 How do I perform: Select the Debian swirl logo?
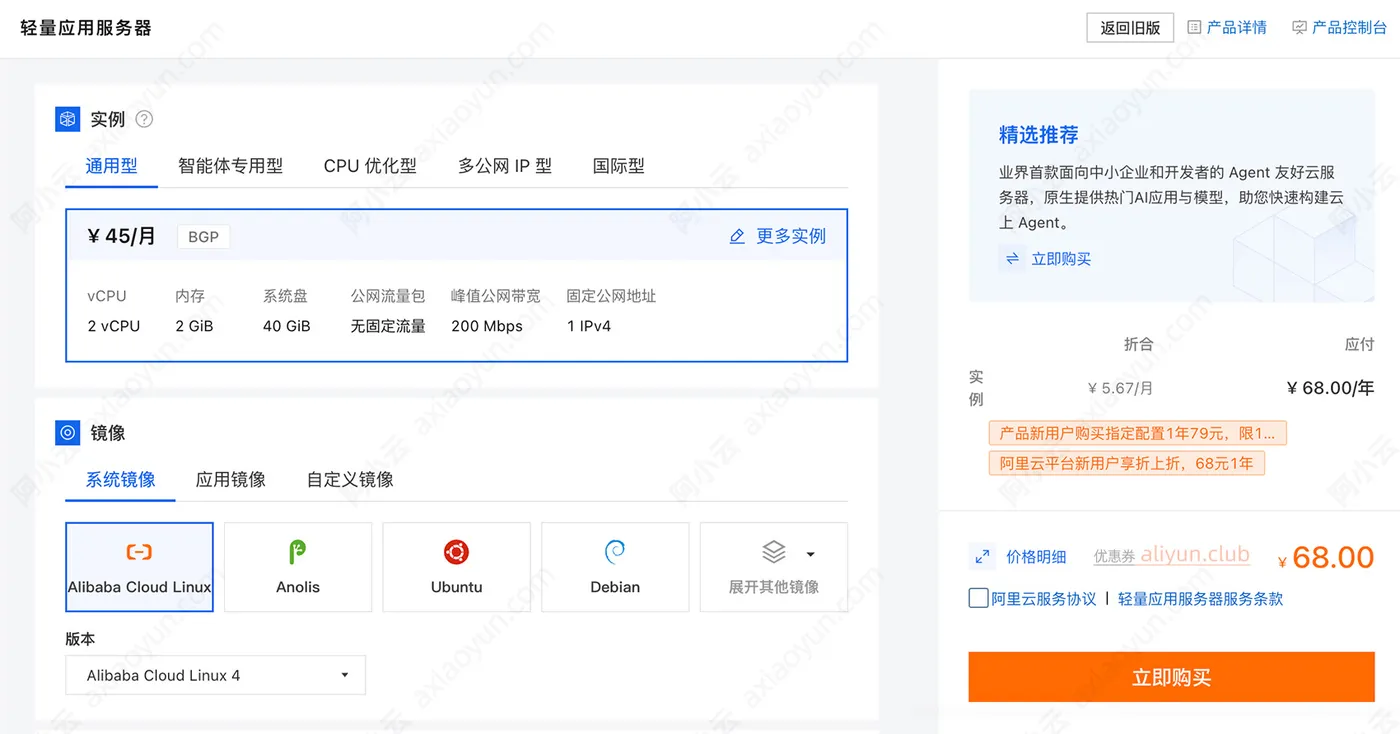coord(615,552)
